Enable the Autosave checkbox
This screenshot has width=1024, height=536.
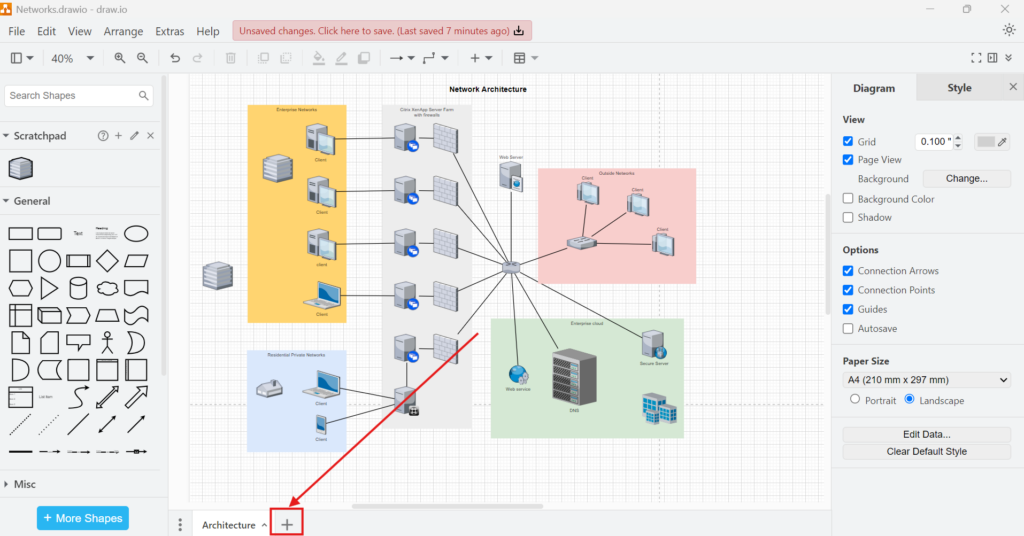point(848,328)
